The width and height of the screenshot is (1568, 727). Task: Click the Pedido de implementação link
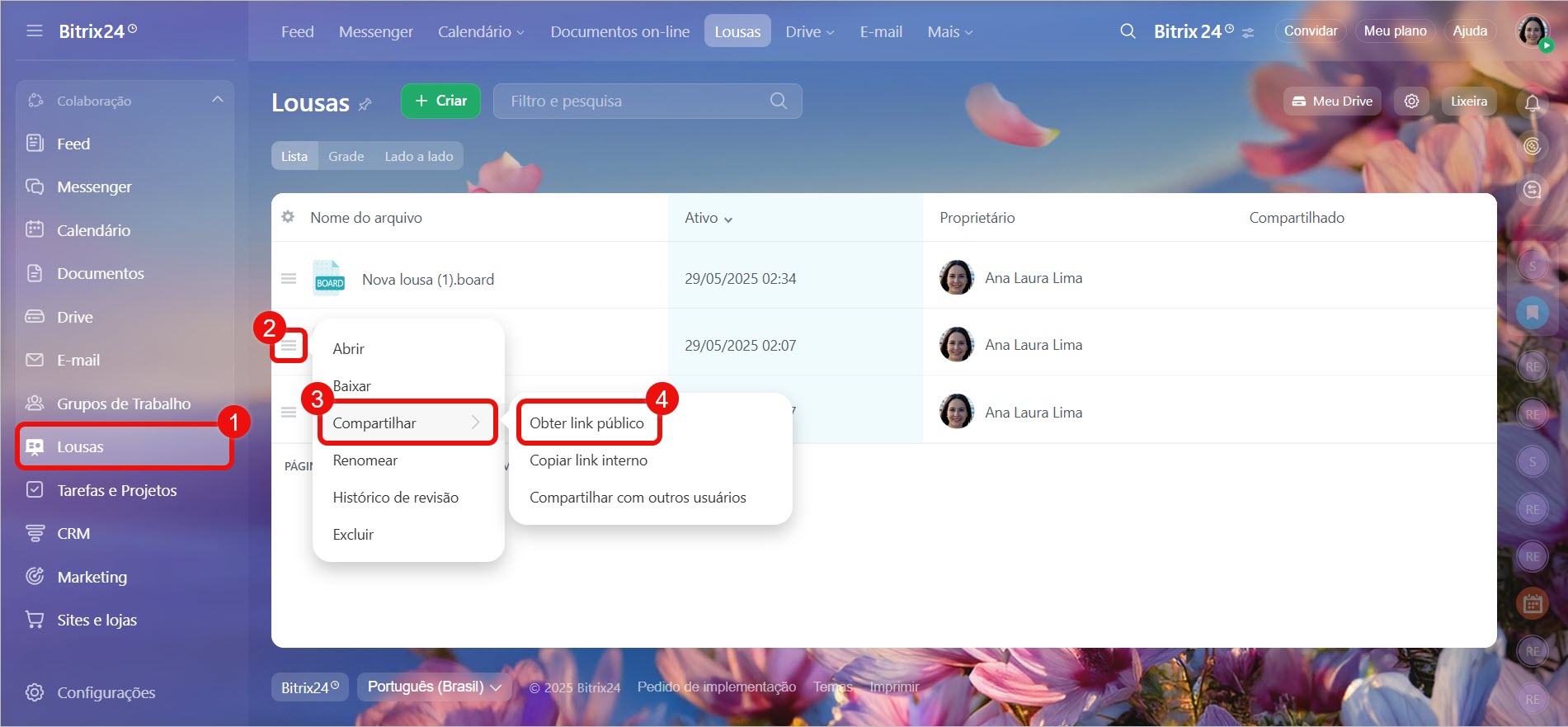click(716, 687)
